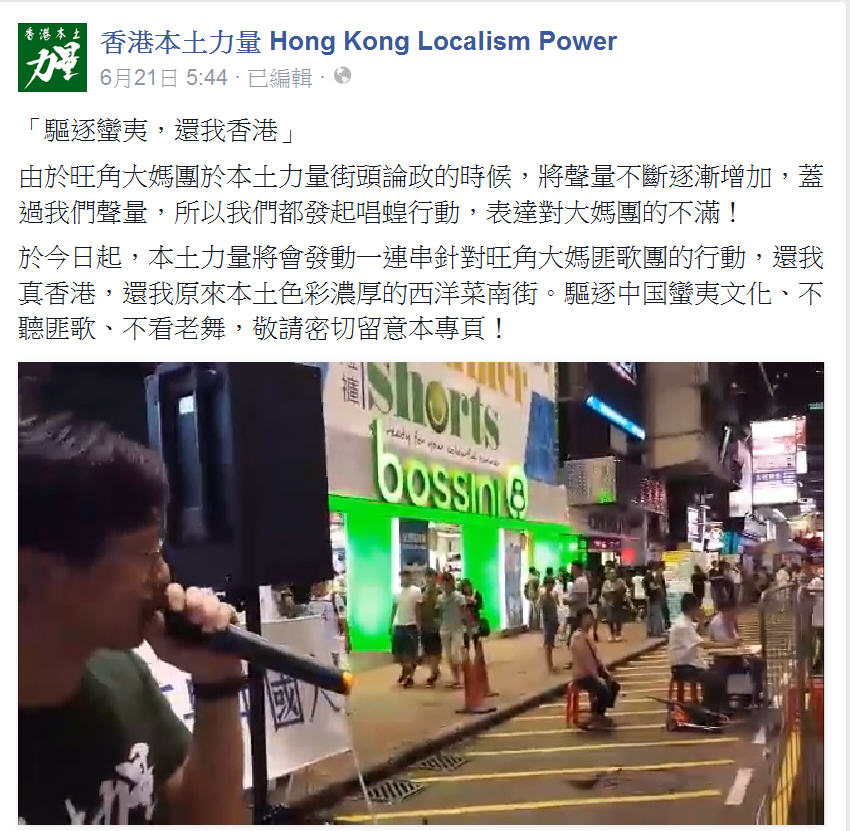The width and height of the screenshot is (850, 831).
Task: Click the illuminated billboard at upper right
Action: [x=776, y=461]
